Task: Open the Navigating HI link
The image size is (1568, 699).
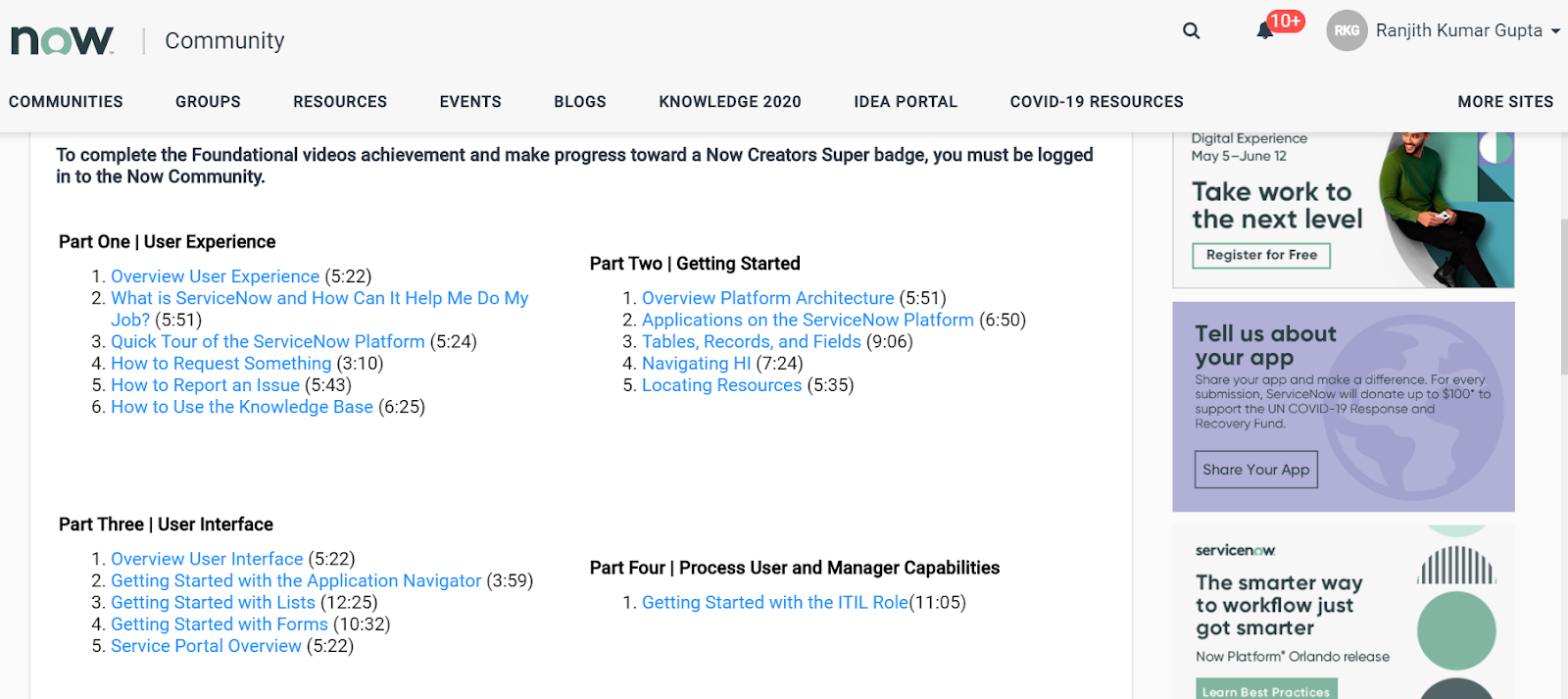Action: click(696, 364)
